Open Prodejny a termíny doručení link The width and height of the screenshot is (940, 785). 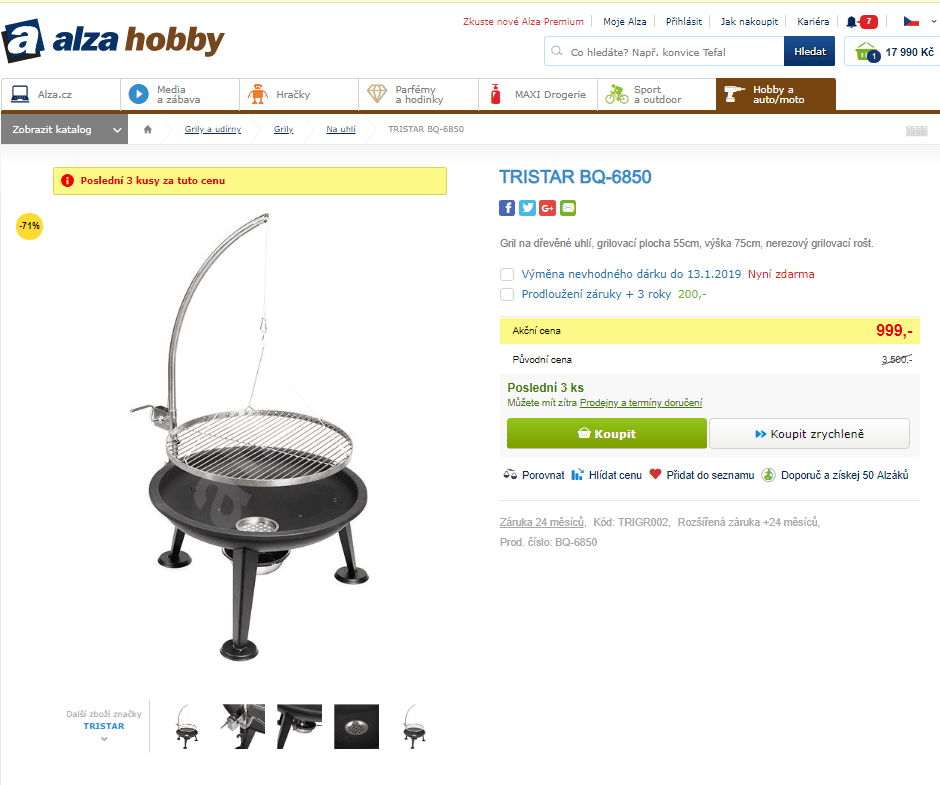tap(641, 403)
